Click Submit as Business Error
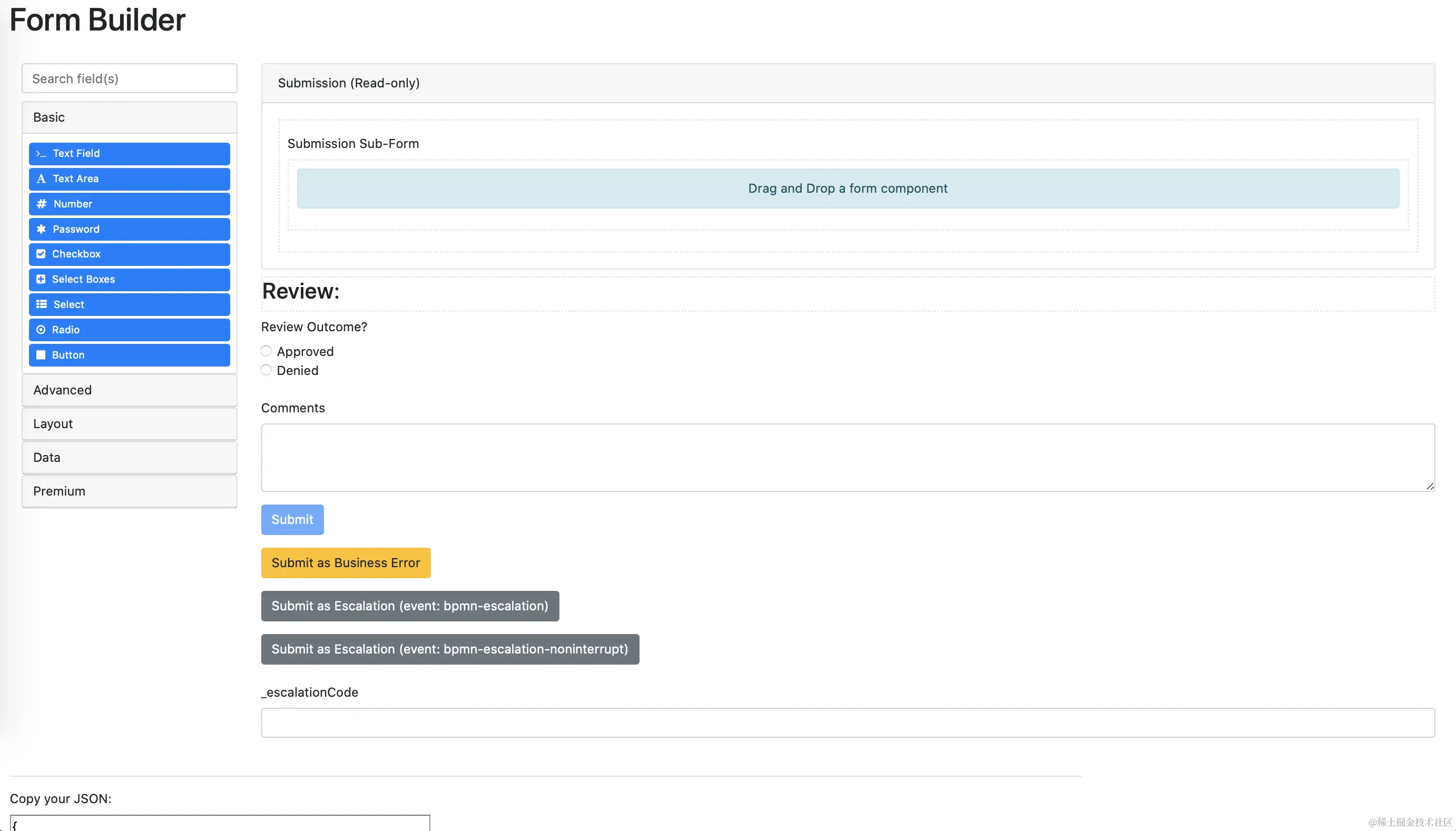Viewport: 1456px width, 831px height. point(346,562)
